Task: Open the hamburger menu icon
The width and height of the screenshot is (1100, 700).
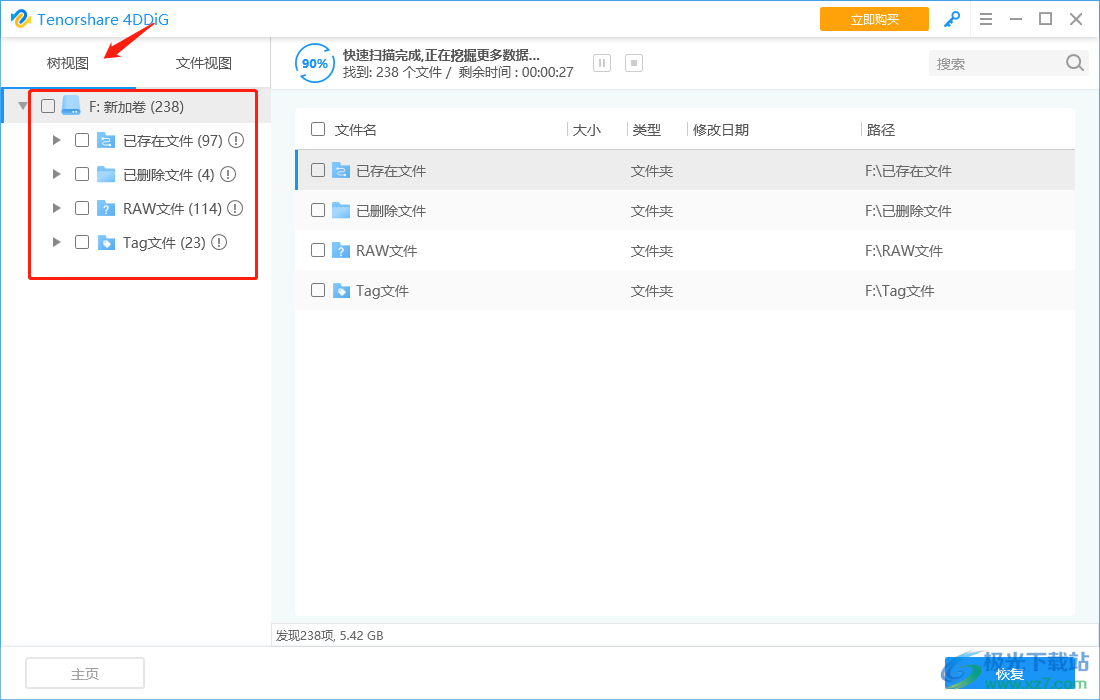Action: (986, 20)
